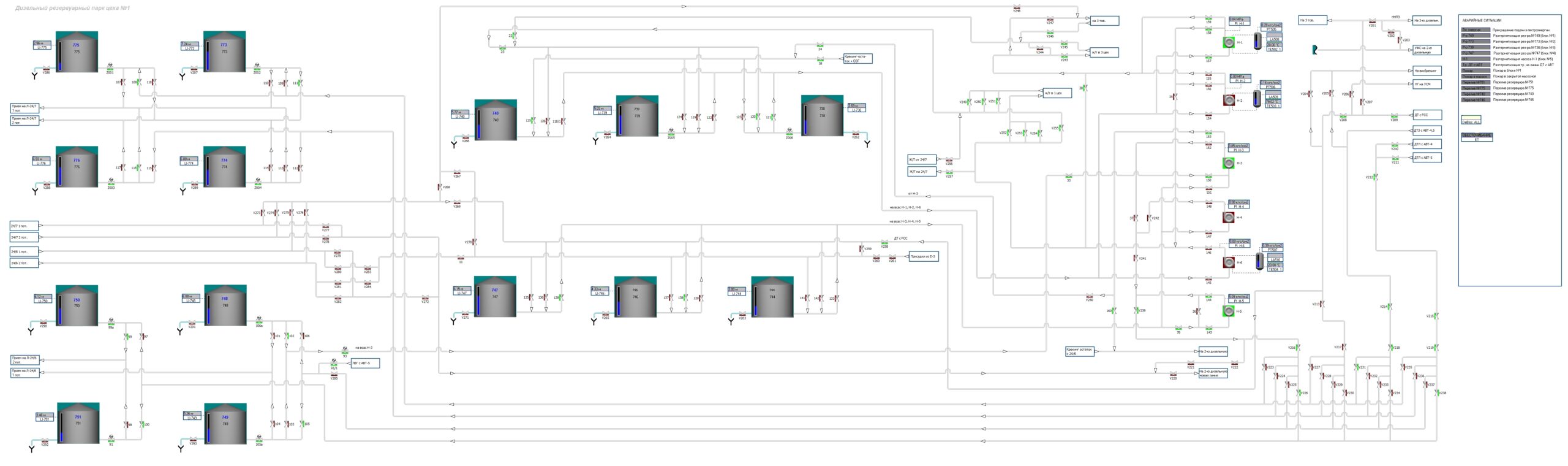
Task: Open tank 776 faceplate
Action: pyautogui.click(x=77, y=167)
